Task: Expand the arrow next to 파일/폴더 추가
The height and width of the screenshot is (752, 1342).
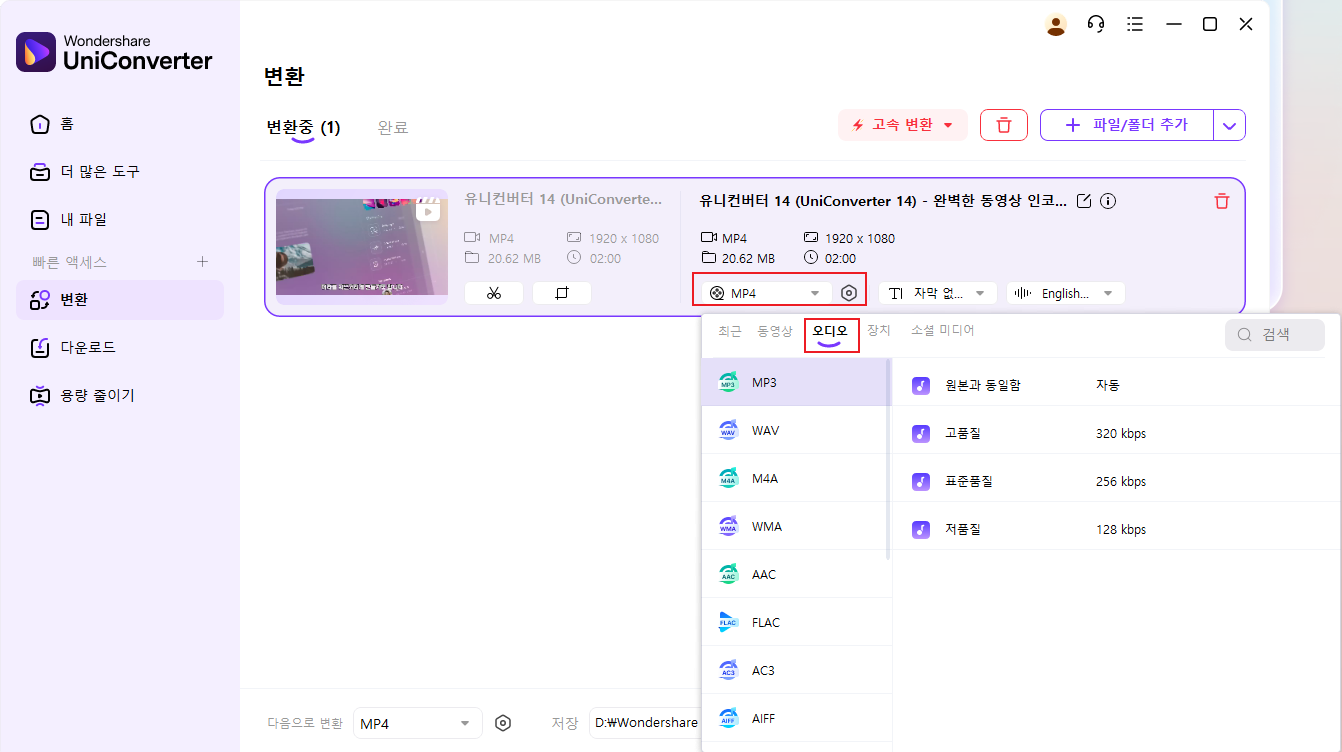Action: (1230, 126)
